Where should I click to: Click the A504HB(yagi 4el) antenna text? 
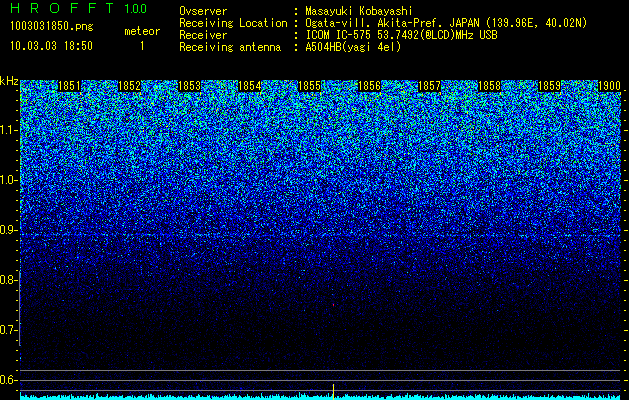pos(353,47)
